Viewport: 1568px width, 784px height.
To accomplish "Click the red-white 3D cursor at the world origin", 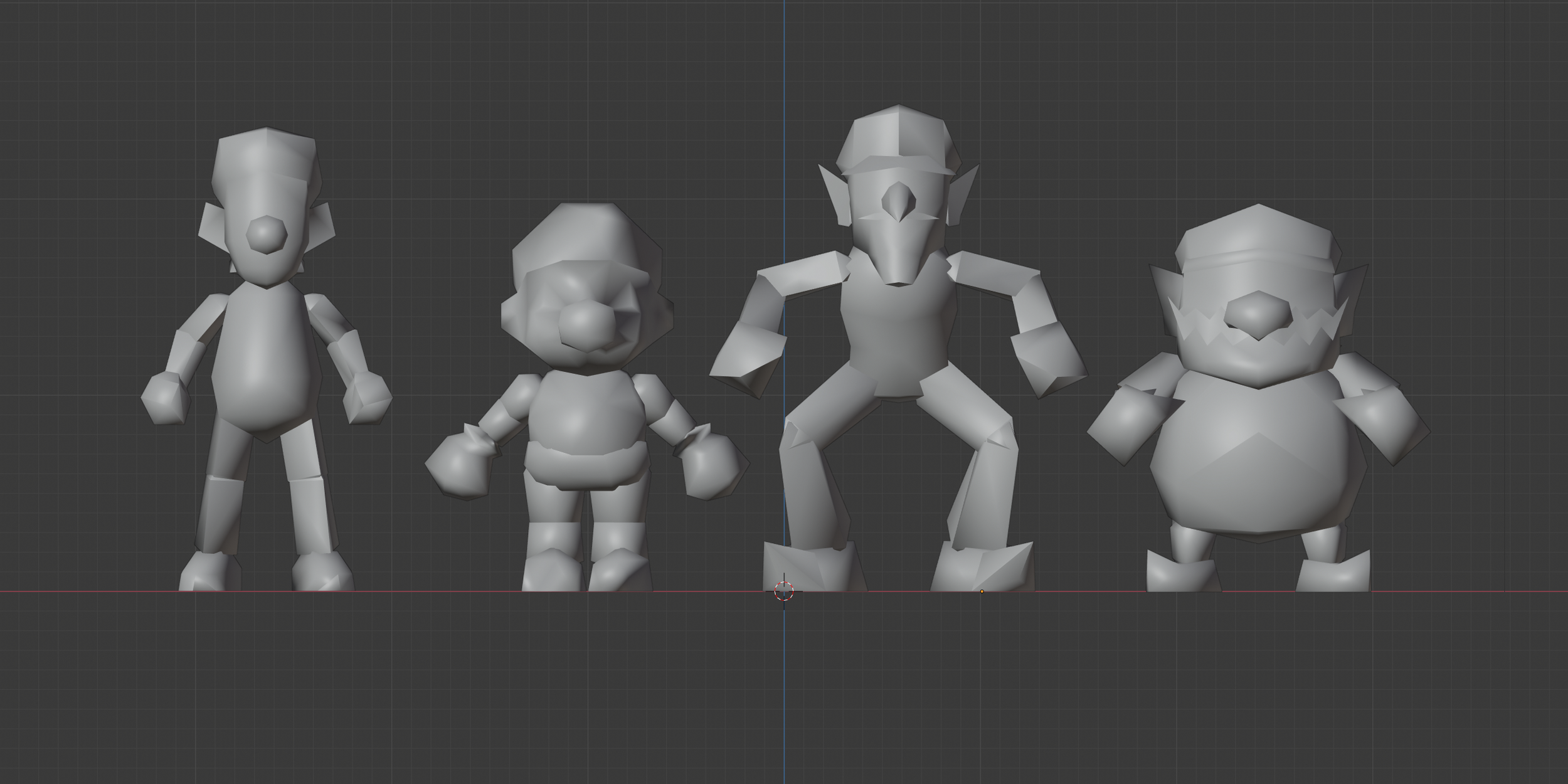I will coord(784,591).
